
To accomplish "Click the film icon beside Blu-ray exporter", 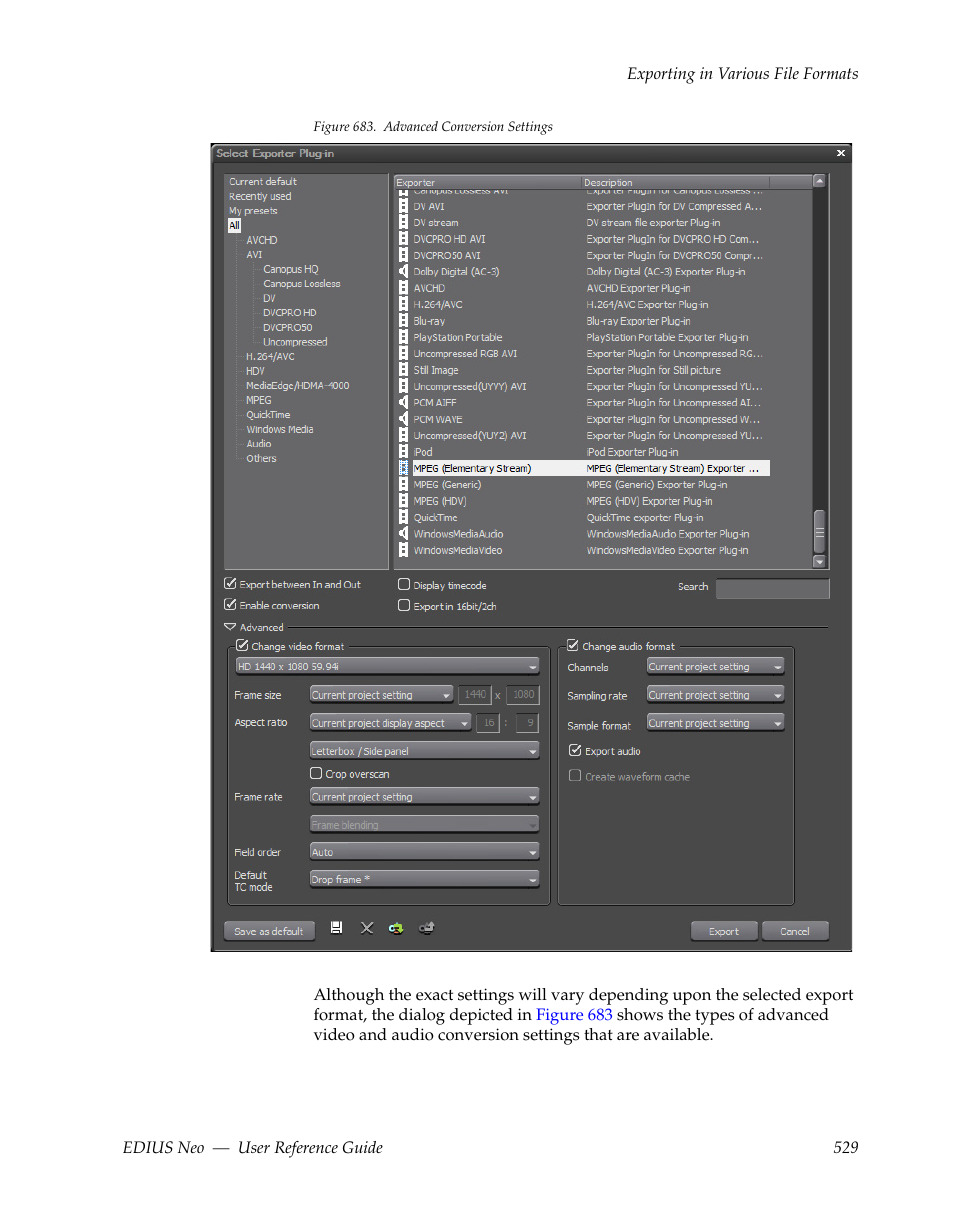I will [403, 321].
